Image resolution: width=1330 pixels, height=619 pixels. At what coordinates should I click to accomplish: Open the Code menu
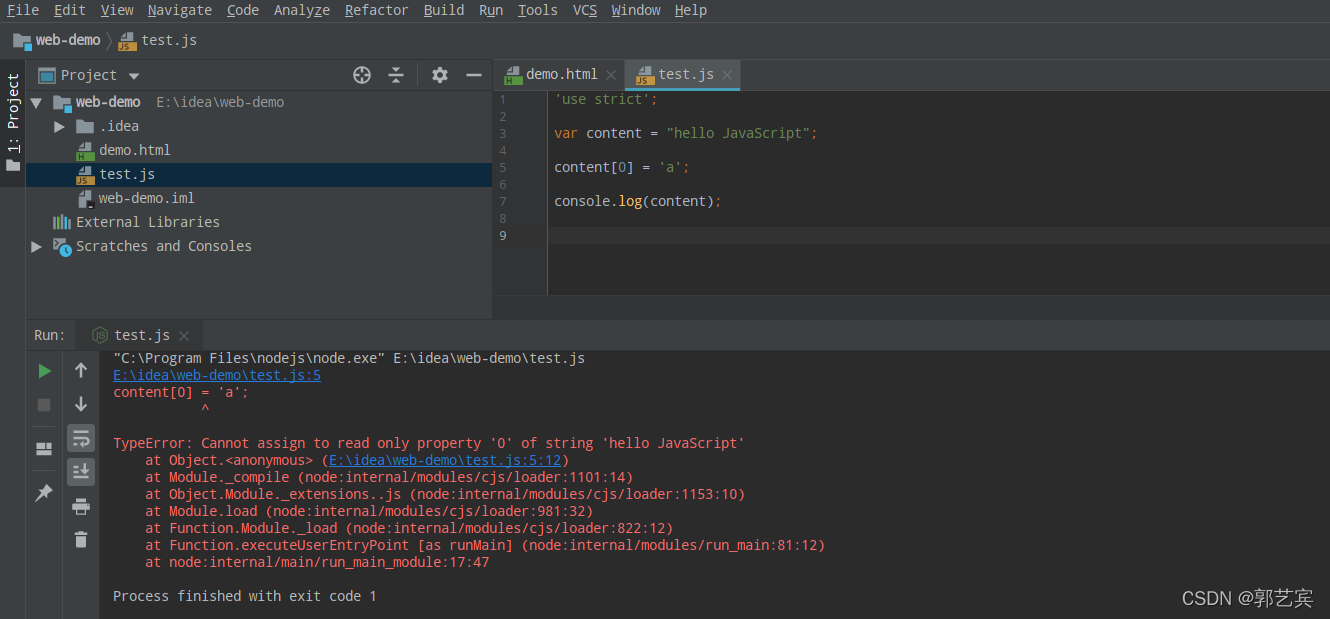tap(243, 10)
